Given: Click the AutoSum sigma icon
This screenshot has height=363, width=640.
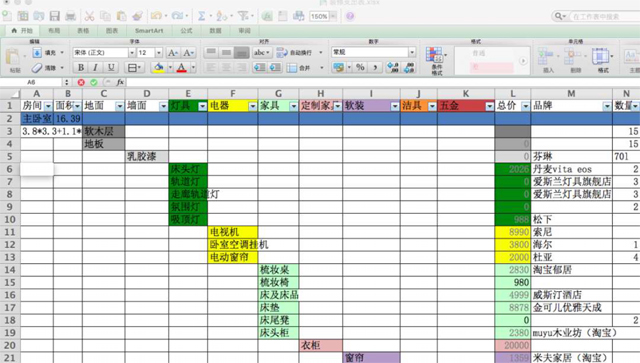Looking at the screenshot, I should [x=202, y=16].
